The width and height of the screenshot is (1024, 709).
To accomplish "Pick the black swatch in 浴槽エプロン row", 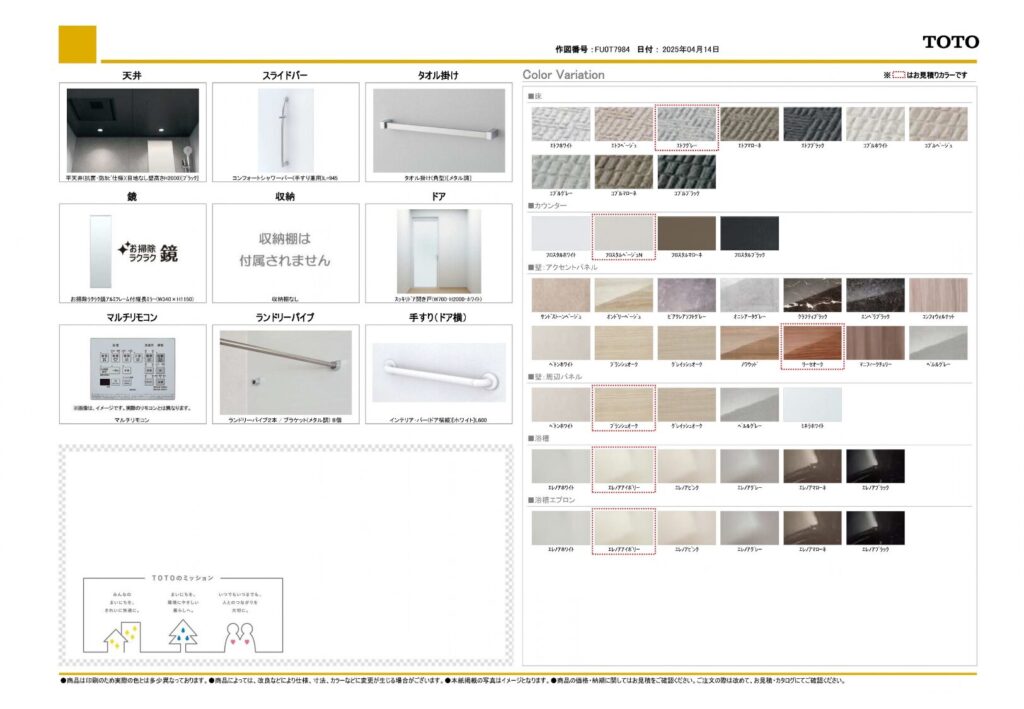I will coord(875,528).
